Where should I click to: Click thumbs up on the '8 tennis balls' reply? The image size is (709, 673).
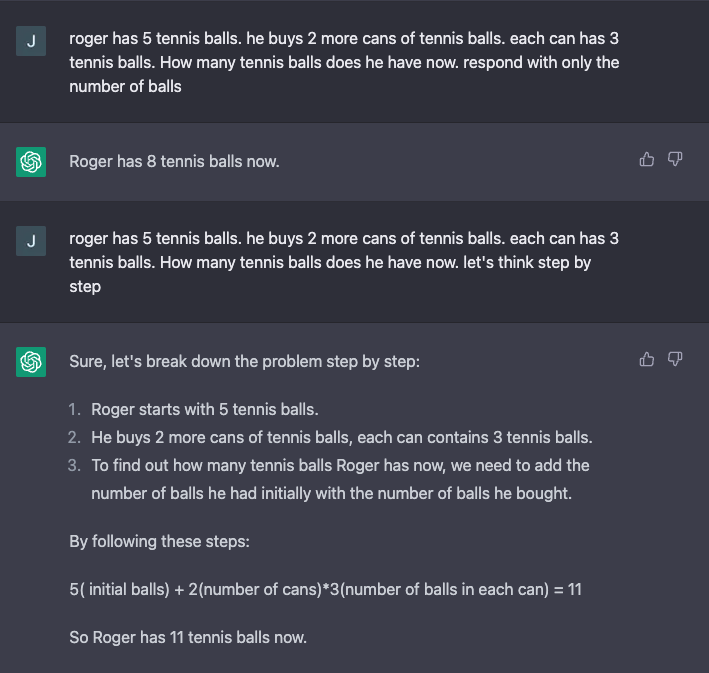tap(647, 159)
